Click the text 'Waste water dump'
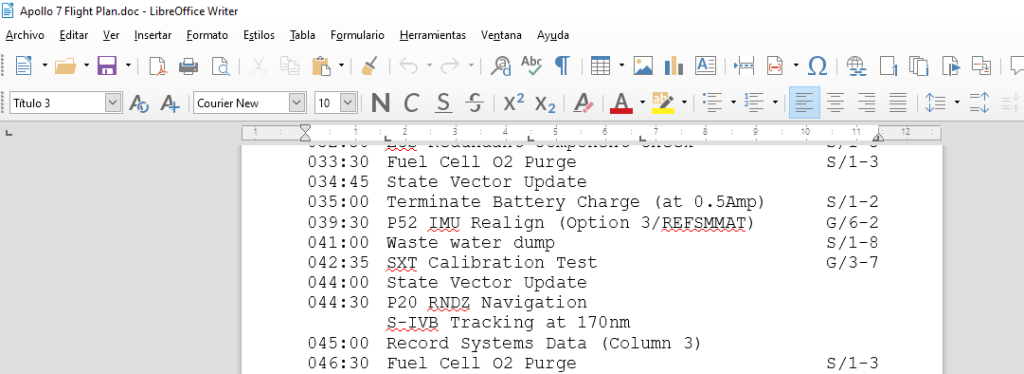This screenshot has width=1024, height=374. point(470,243)
